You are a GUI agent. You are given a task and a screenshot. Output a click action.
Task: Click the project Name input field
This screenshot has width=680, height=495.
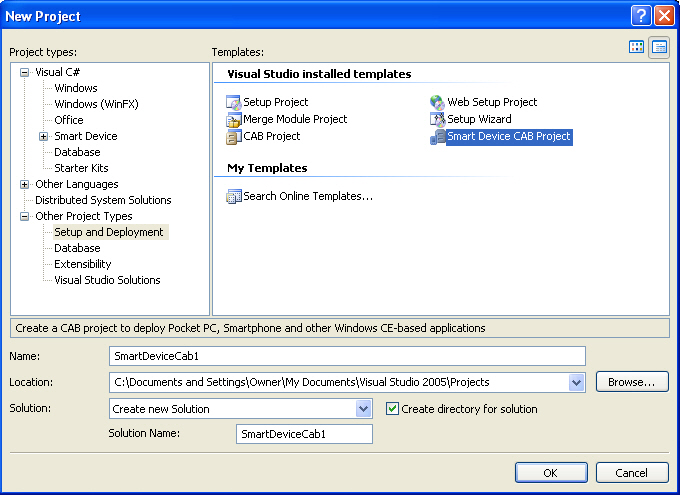pos(347,356)
